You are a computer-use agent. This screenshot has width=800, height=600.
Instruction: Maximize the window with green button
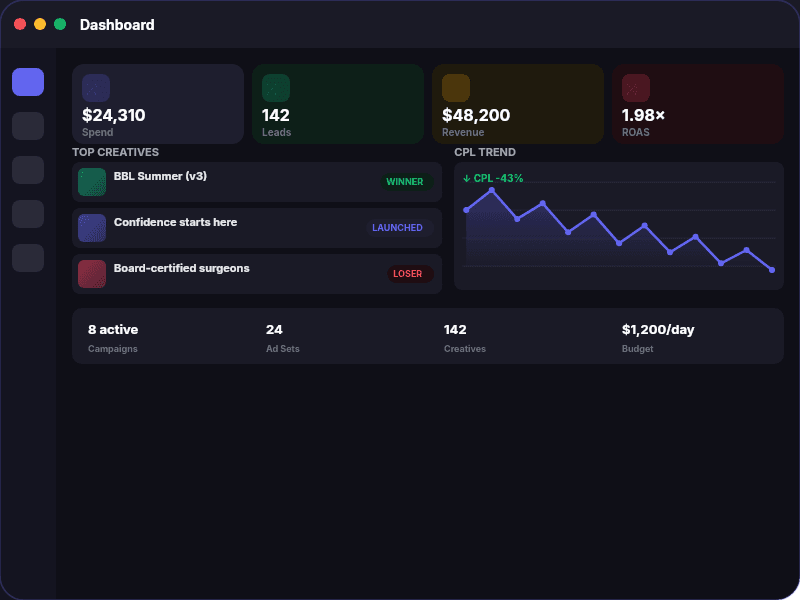60,24
